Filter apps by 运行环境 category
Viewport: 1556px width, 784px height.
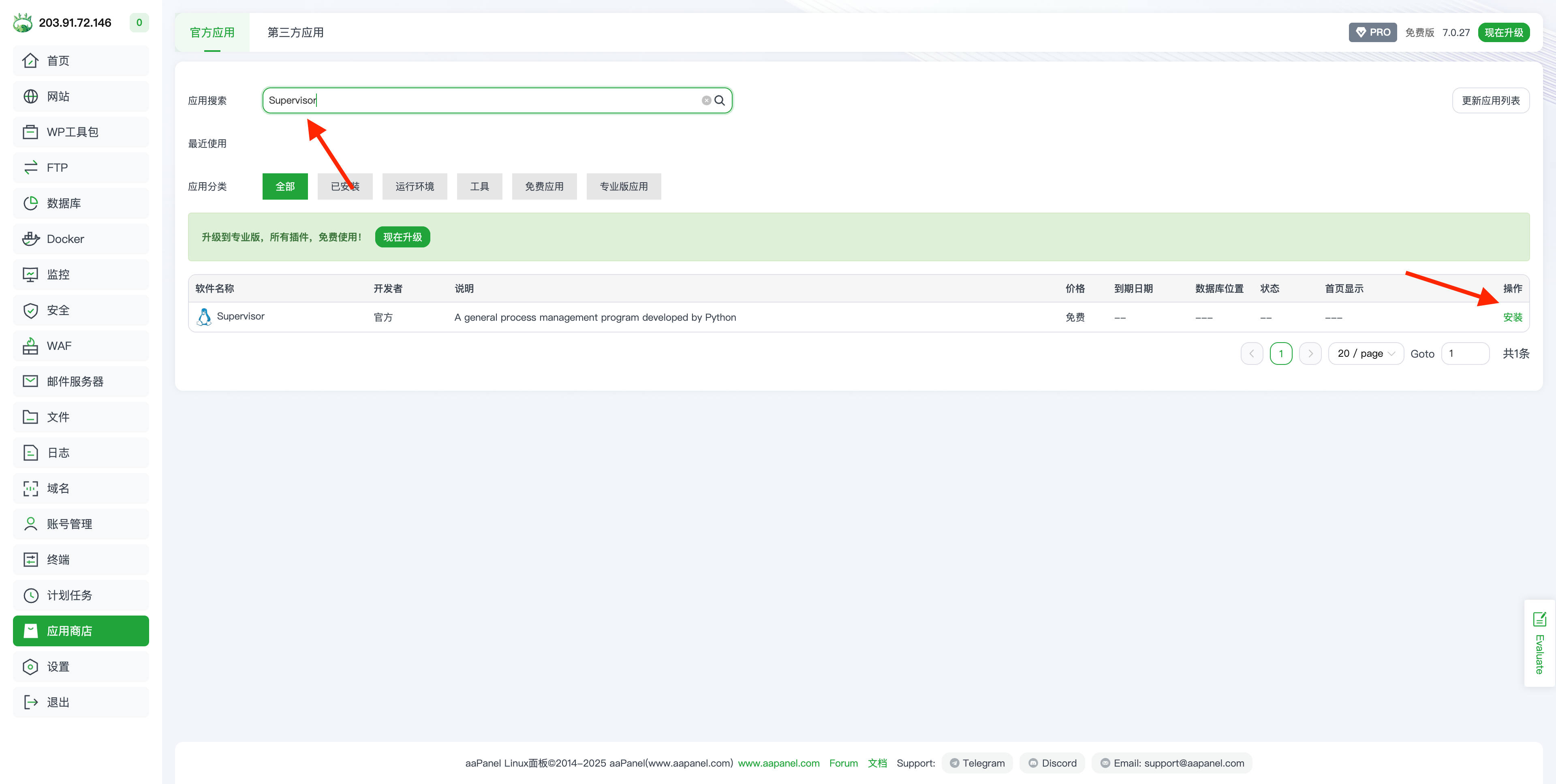(415, 187)
